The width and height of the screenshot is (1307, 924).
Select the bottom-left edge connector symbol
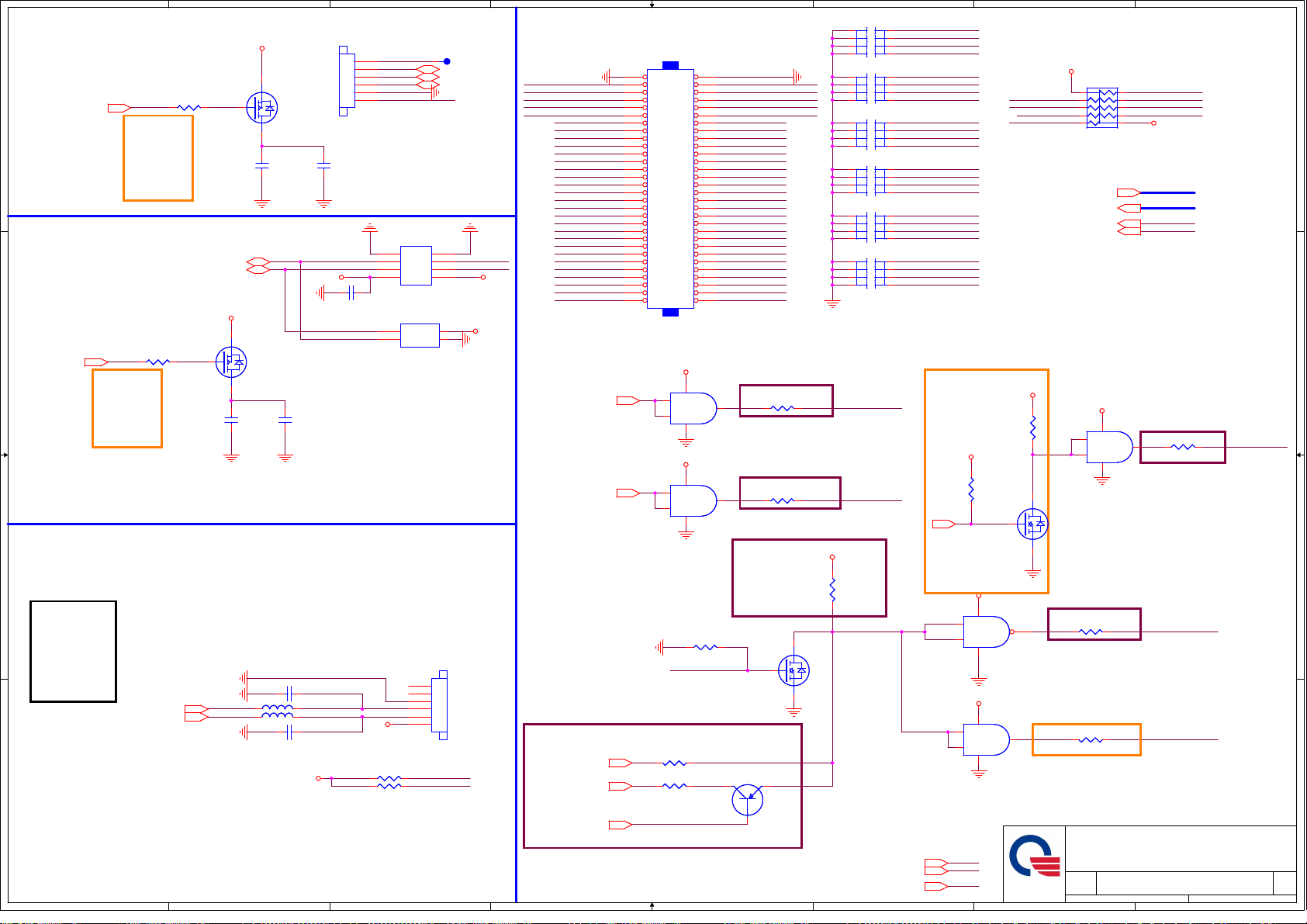tap(441, 705)
